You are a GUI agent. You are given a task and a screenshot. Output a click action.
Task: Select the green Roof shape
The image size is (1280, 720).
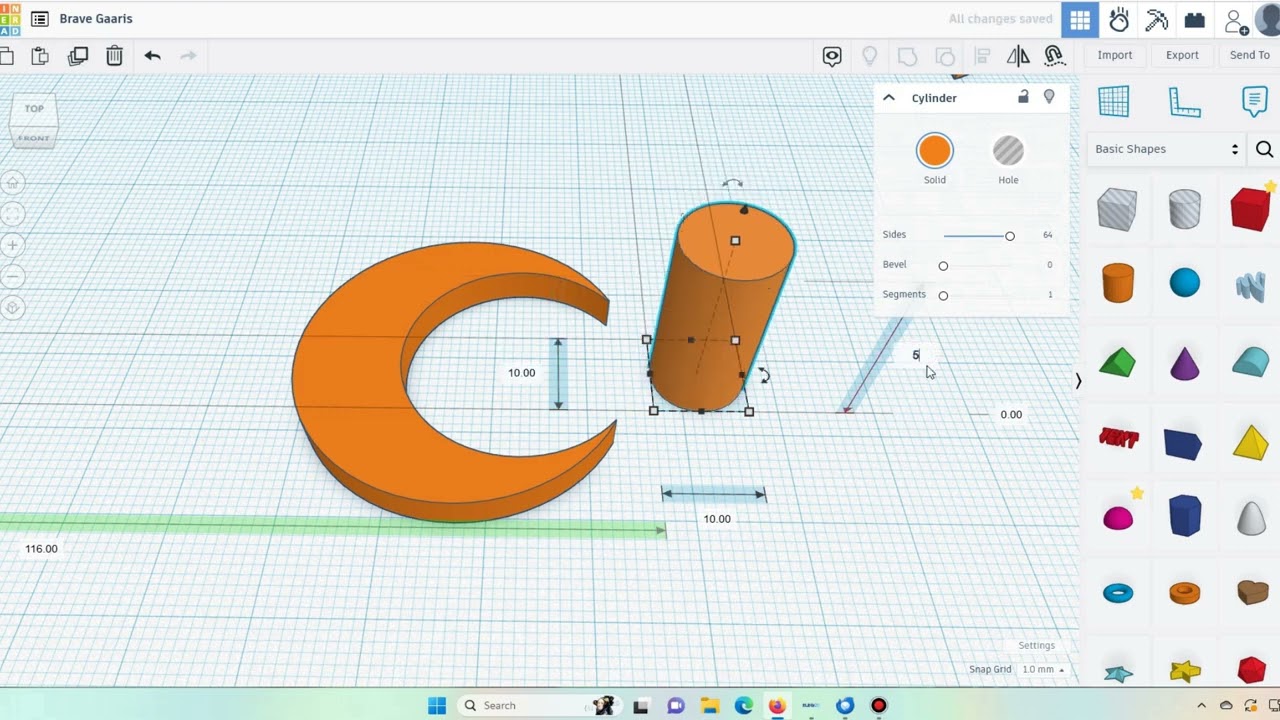1118,362
